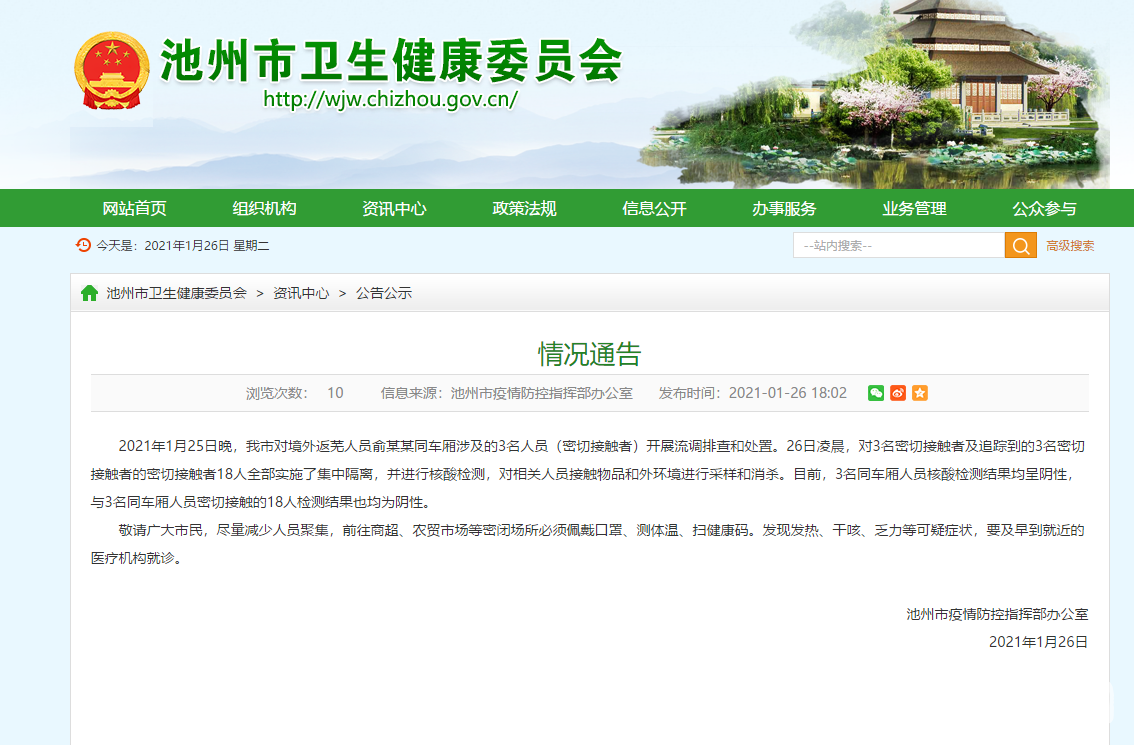The height and width of the screenshot is (745, 1134).
Task: Open 网站首页 menu item
Action: coord(135,208)
